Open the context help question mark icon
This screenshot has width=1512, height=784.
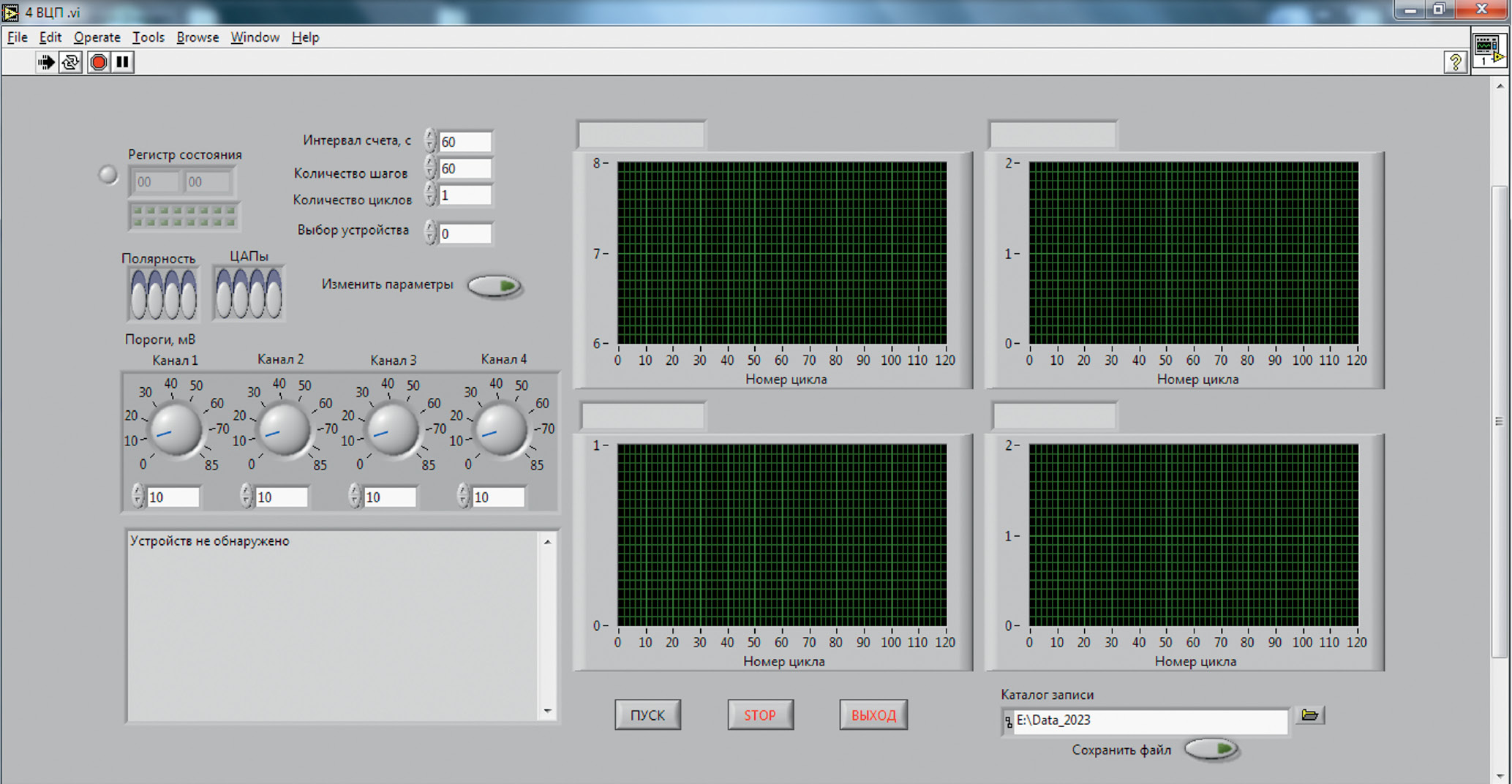point(1454,63)
